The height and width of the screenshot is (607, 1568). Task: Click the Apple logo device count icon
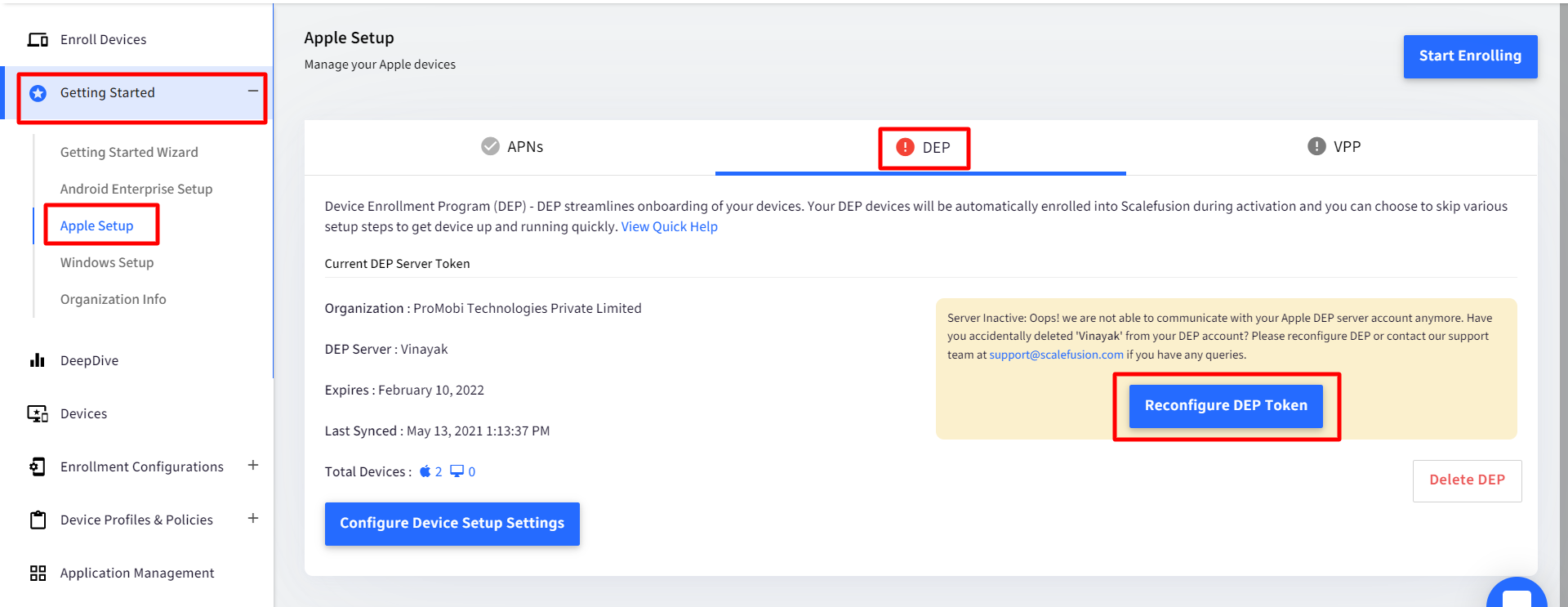[425, 471]
